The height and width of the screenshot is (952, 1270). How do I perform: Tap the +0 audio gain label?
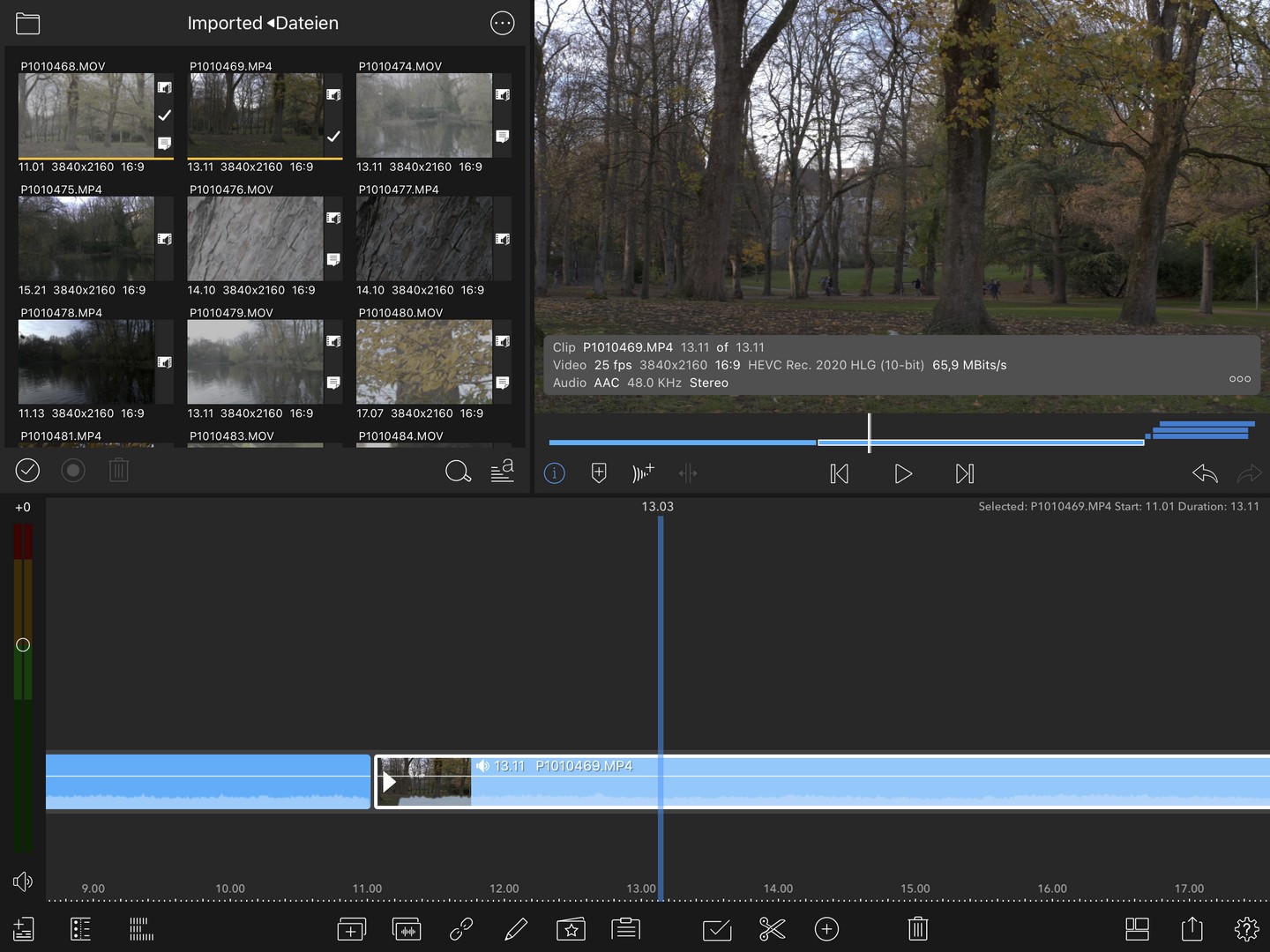[23, 507]
